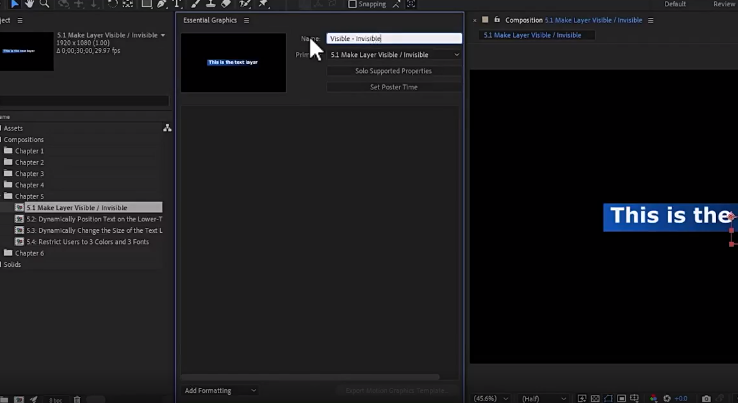Toggle fast previews in viewer footer
Image resolution: width=738 pixels, height=403 pixels.
[582, 398]
